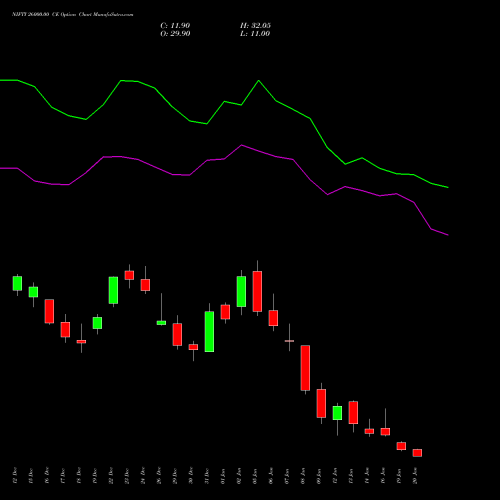Select the green candle above 12 Jan
This screenshot has height=500, width=500.
pos(337,413)
